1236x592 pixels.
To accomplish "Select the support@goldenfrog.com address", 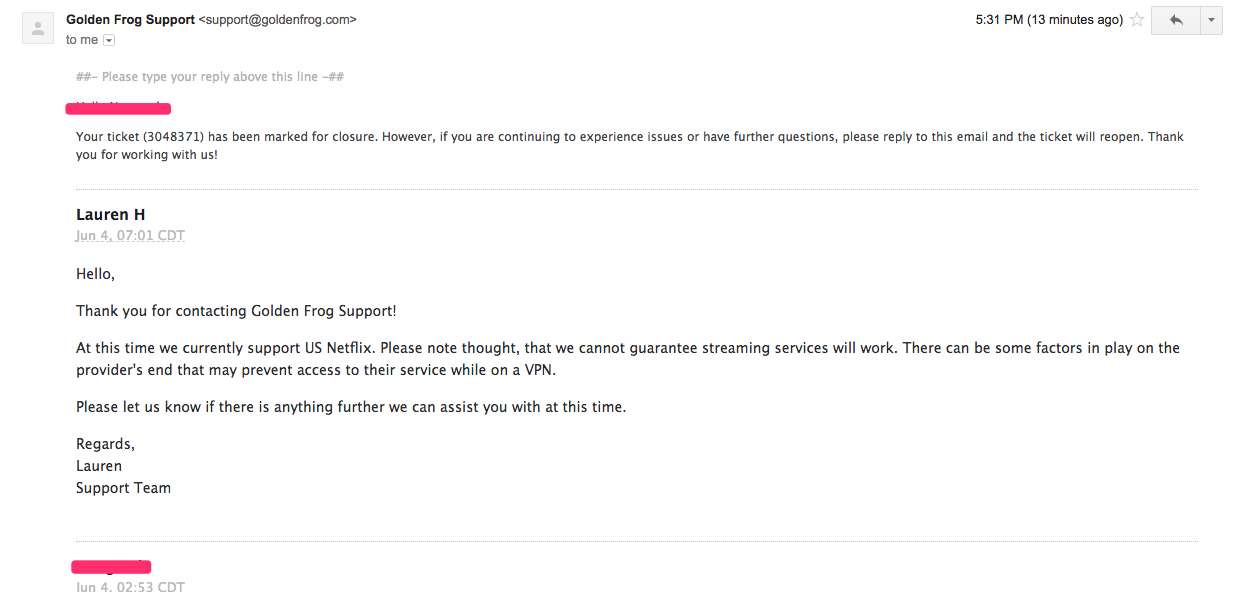I will (278, 20).
